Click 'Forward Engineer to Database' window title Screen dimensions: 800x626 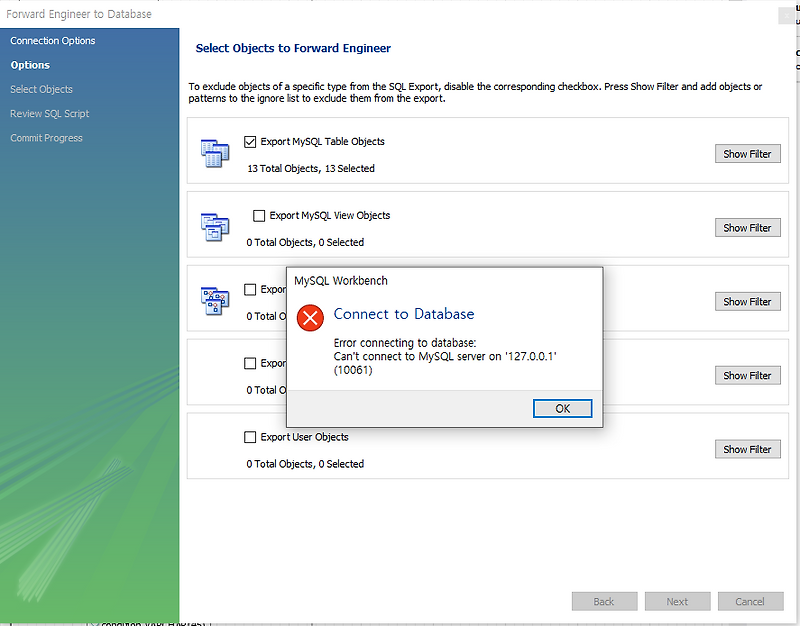tap(79, 14)
